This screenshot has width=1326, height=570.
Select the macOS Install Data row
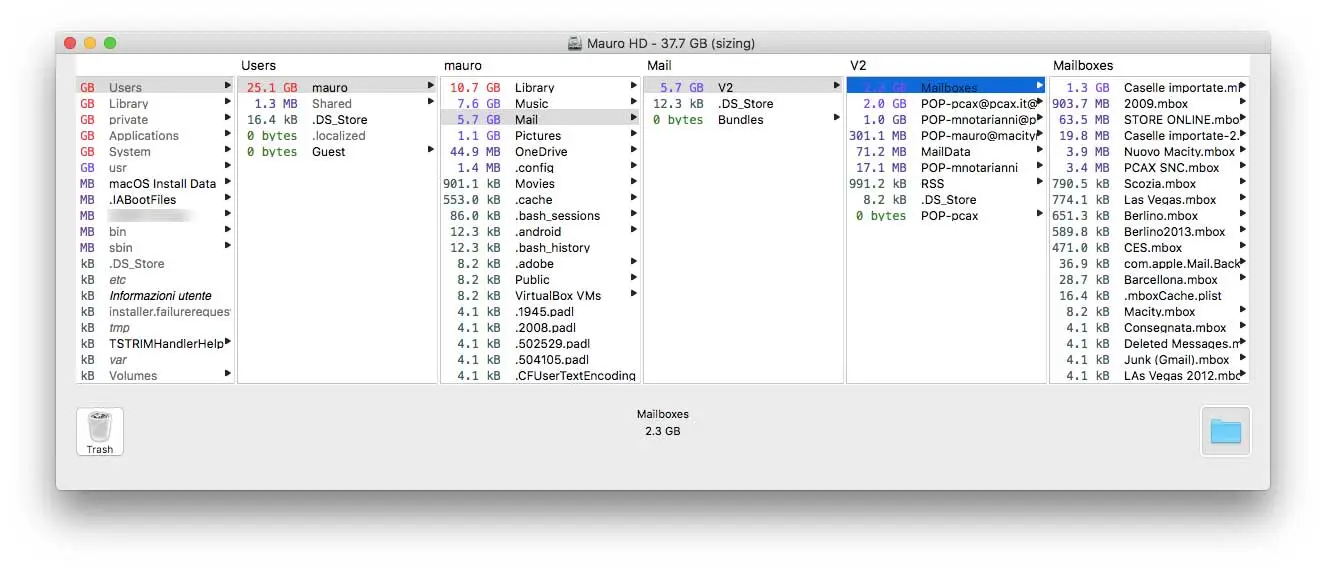[x=155, y=184]
